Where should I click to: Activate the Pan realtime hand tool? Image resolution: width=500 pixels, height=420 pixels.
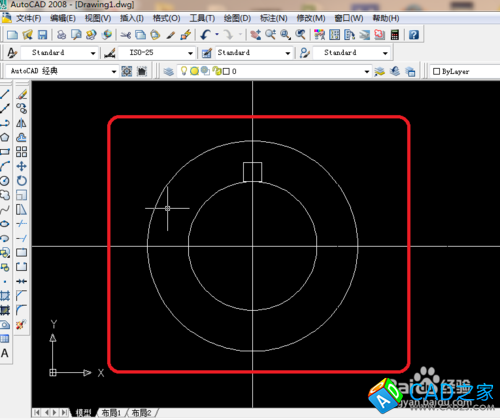(x=256, y=35)
